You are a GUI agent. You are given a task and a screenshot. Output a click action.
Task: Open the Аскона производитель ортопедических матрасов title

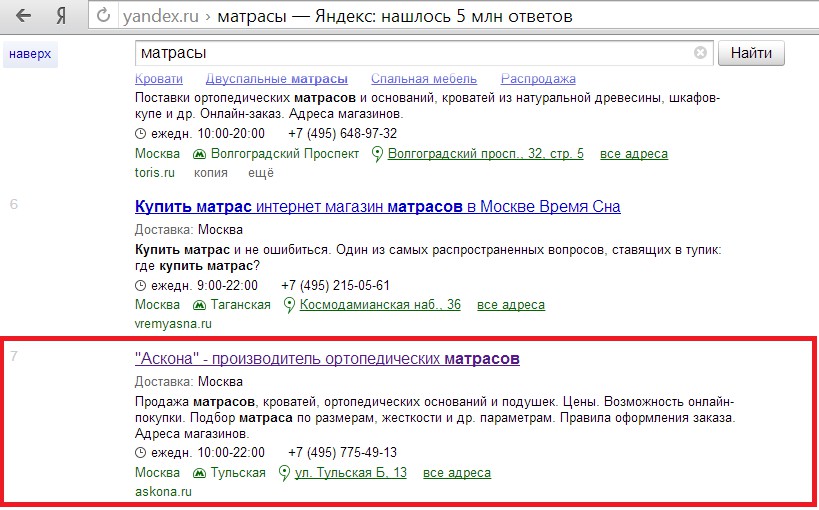click(x=327, y=358)
